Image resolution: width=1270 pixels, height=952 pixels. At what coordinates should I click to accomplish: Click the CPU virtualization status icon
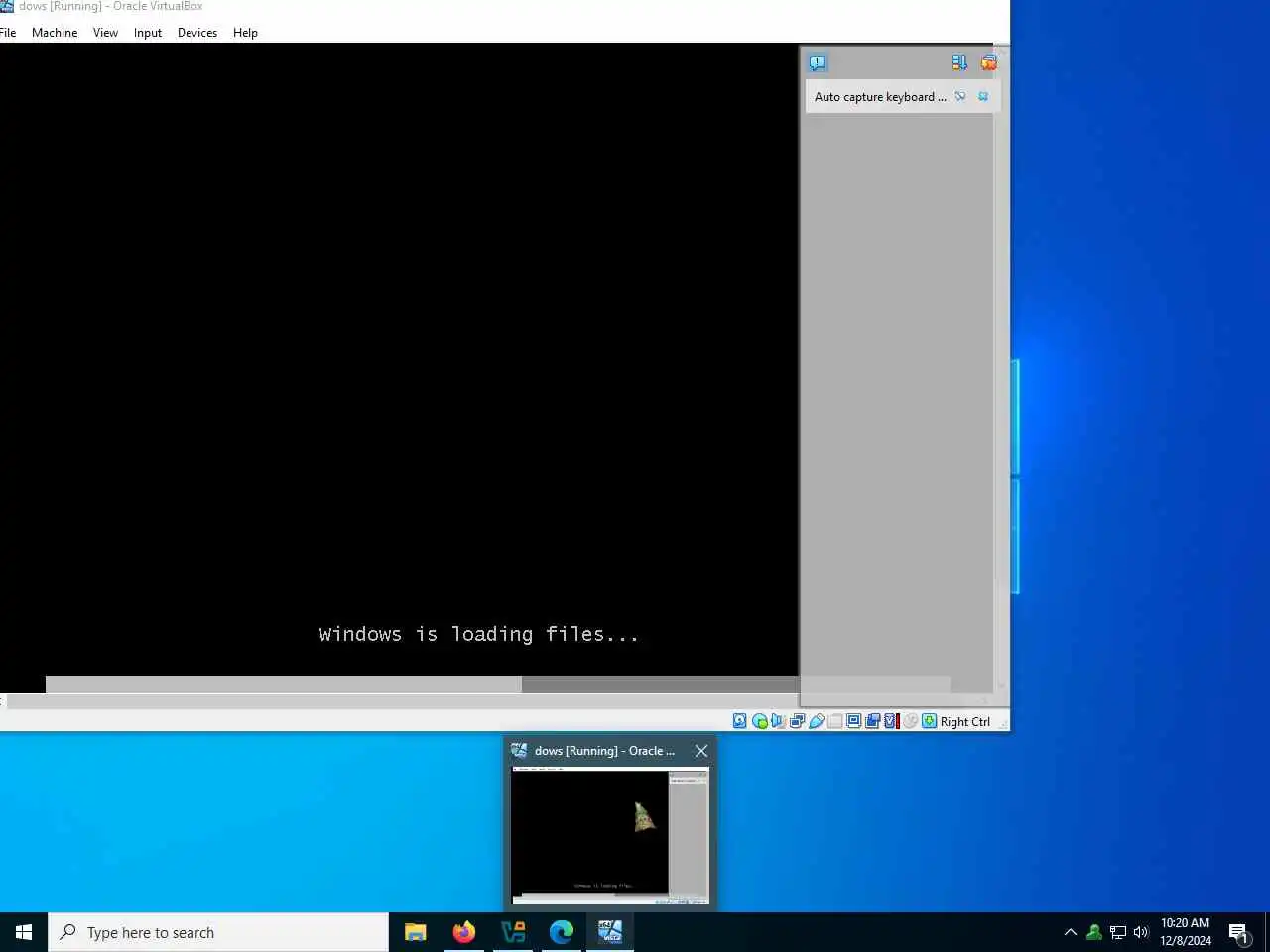[x=892, y=721]
